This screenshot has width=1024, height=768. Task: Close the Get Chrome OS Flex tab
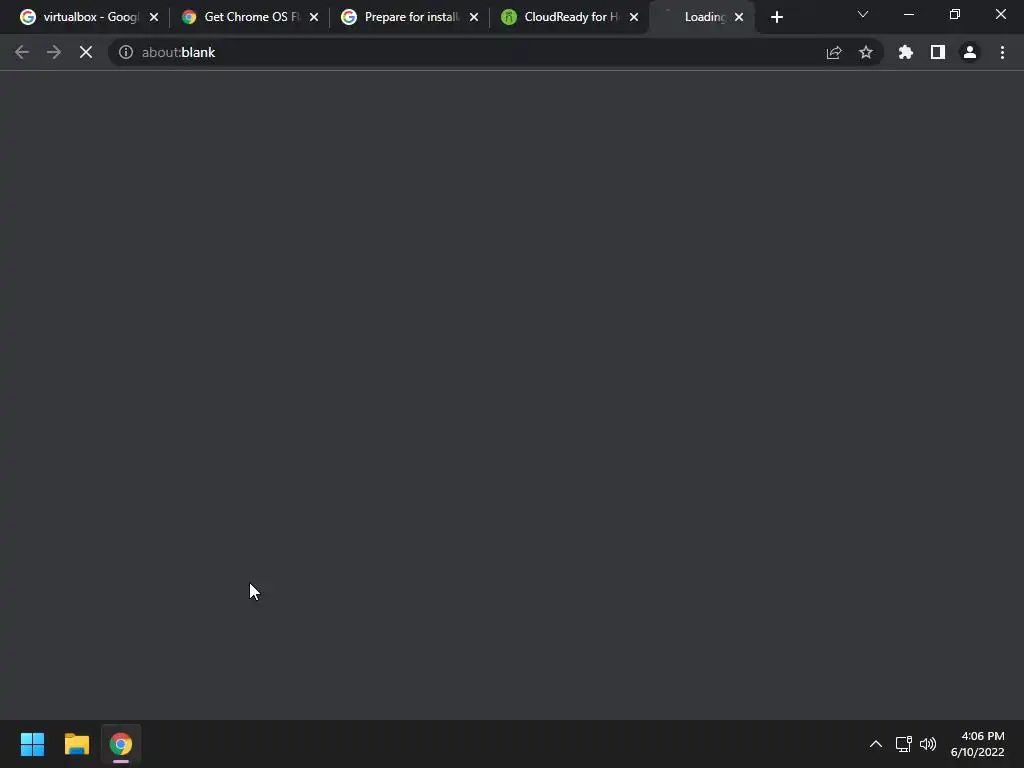[x=314, y=17]
